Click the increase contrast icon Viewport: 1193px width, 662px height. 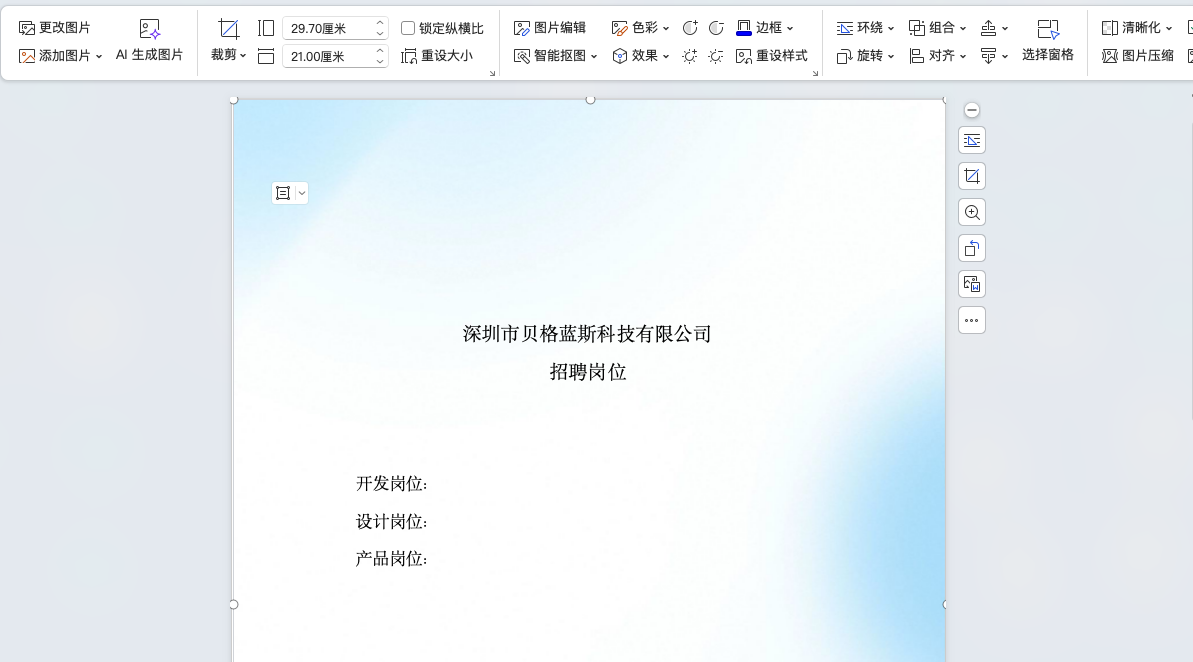tap(690, 28)
